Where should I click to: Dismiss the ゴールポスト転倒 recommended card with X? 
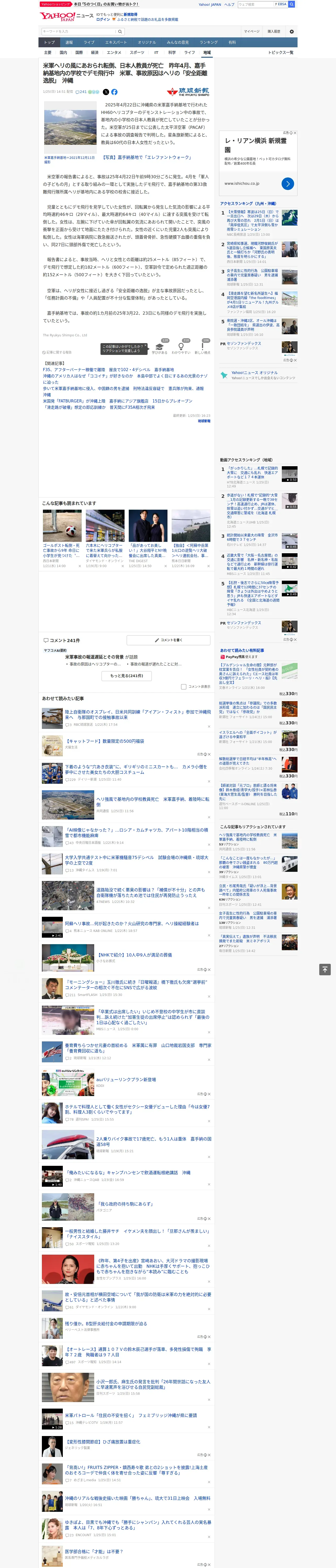pos(79,566)
